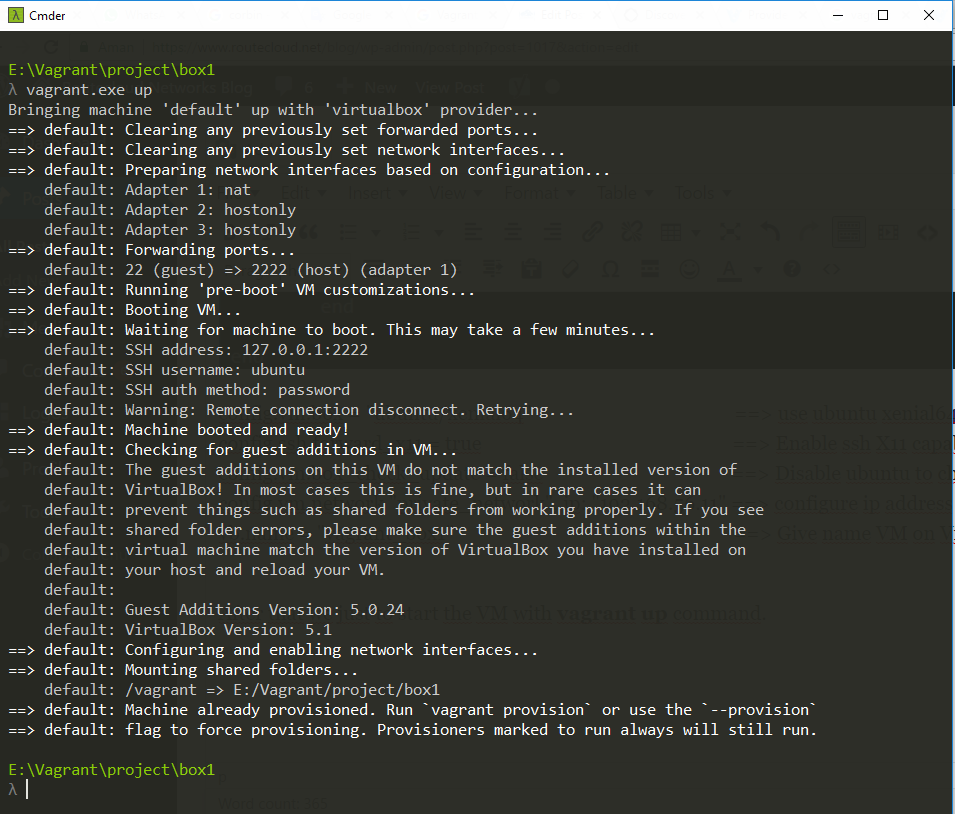Click '/vagrant => E:/Vagrant/project/box1' mount line
This screenshot has width=955, height=814.
[x=242, y=690]
